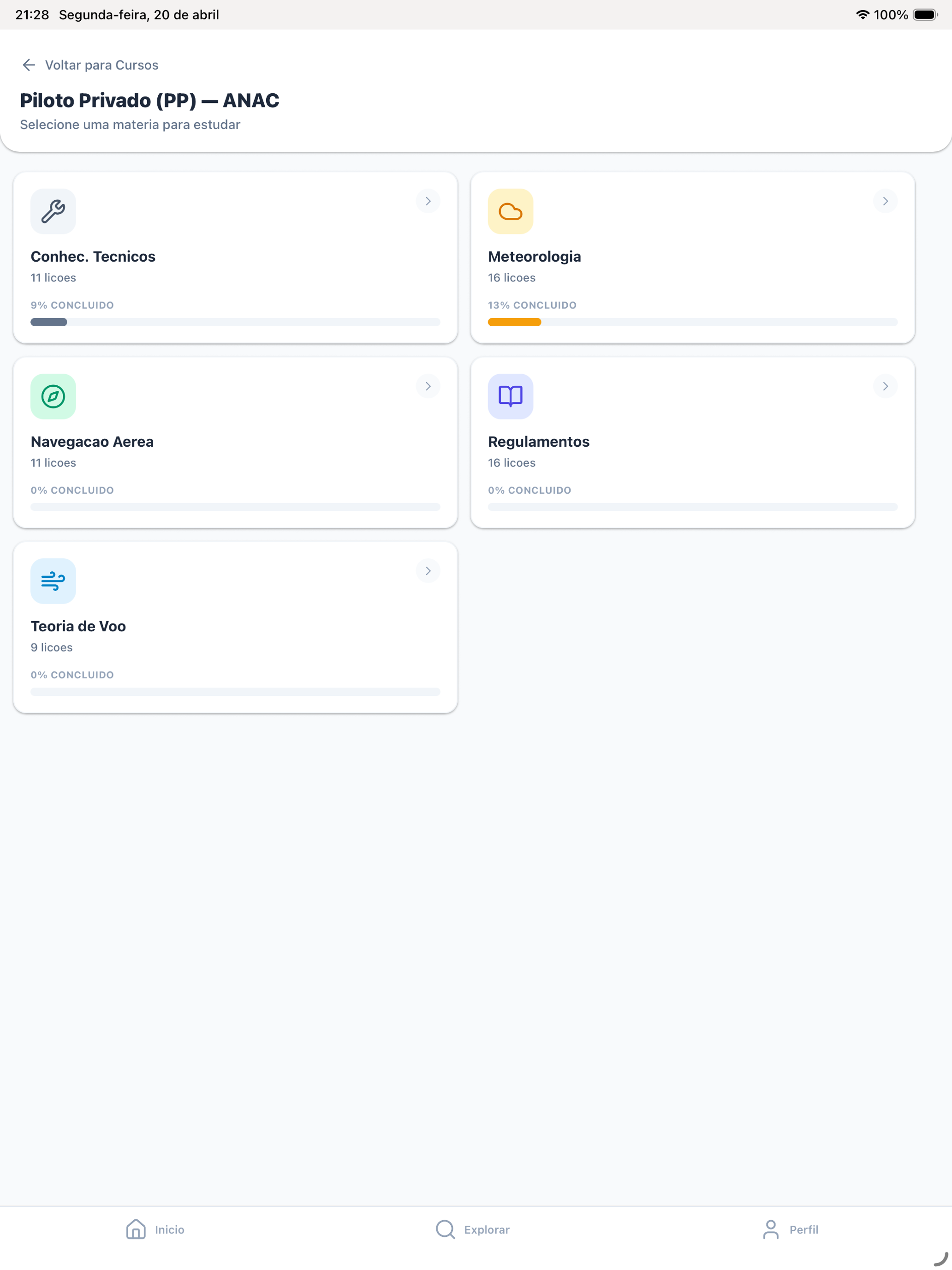This screenshot has width=952, height=1270.
Task: Click the "9% CONCLUIDO" label
Action: pos(72,306)
